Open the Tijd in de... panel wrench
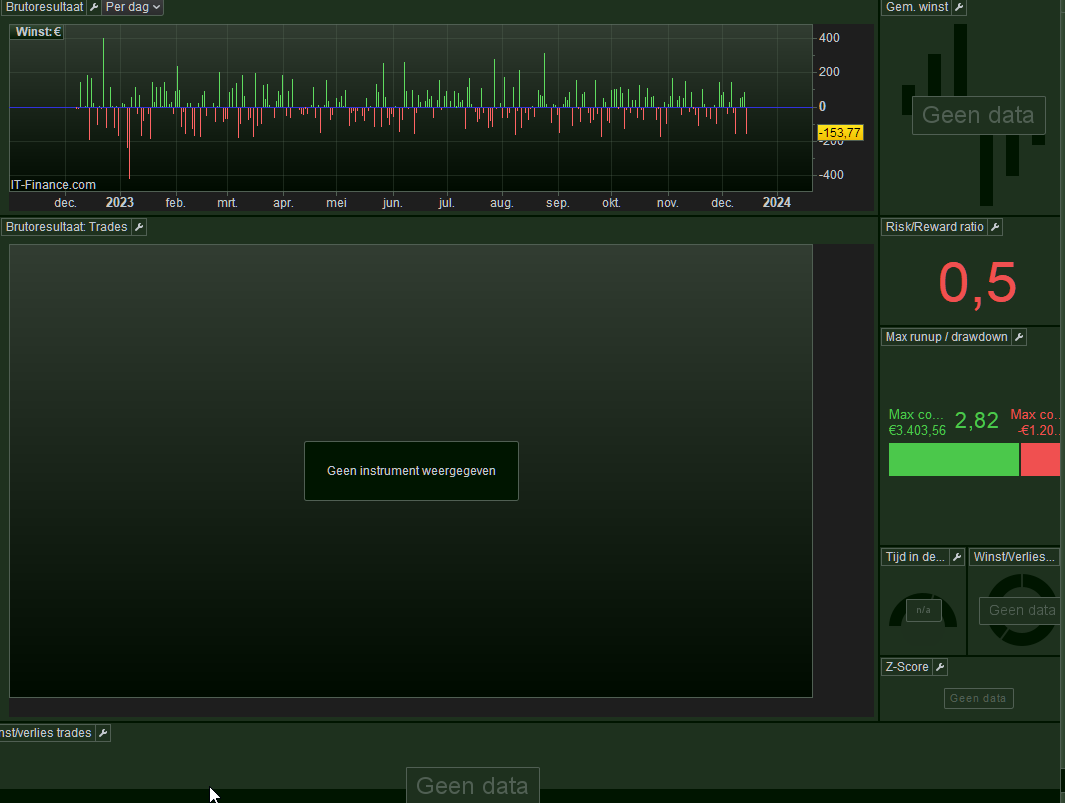The image size is (1065, 803). (x=957, y=557)
